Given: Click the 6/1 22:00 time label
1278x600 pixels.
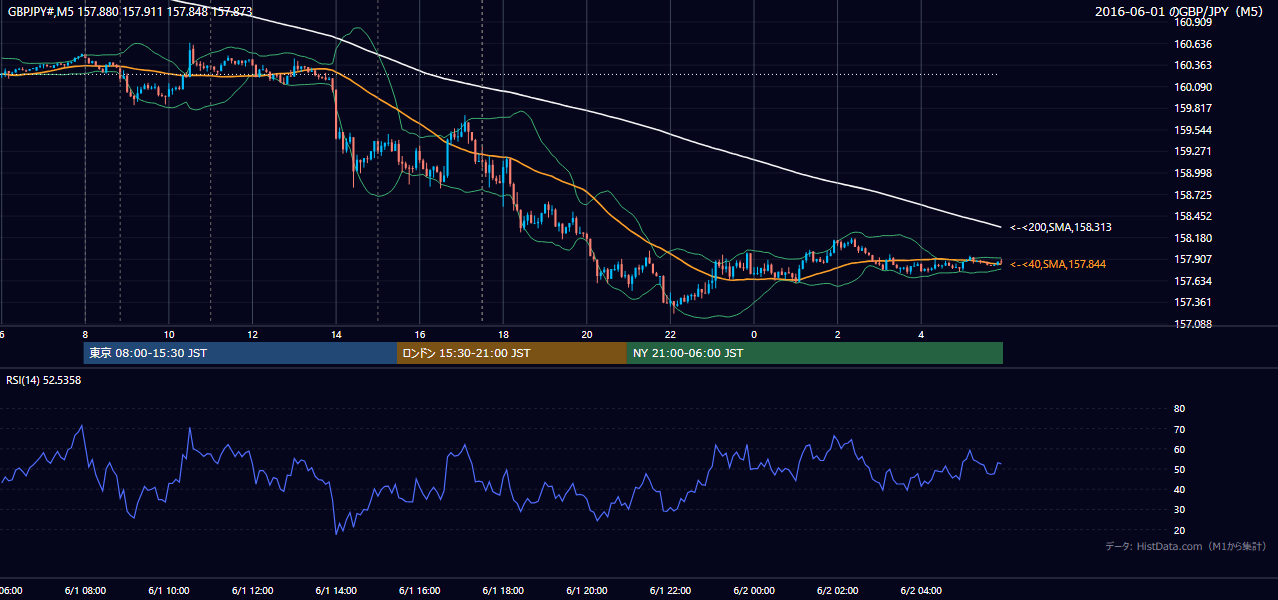Looking at the screenshot, I should click(x=670, y=591).
